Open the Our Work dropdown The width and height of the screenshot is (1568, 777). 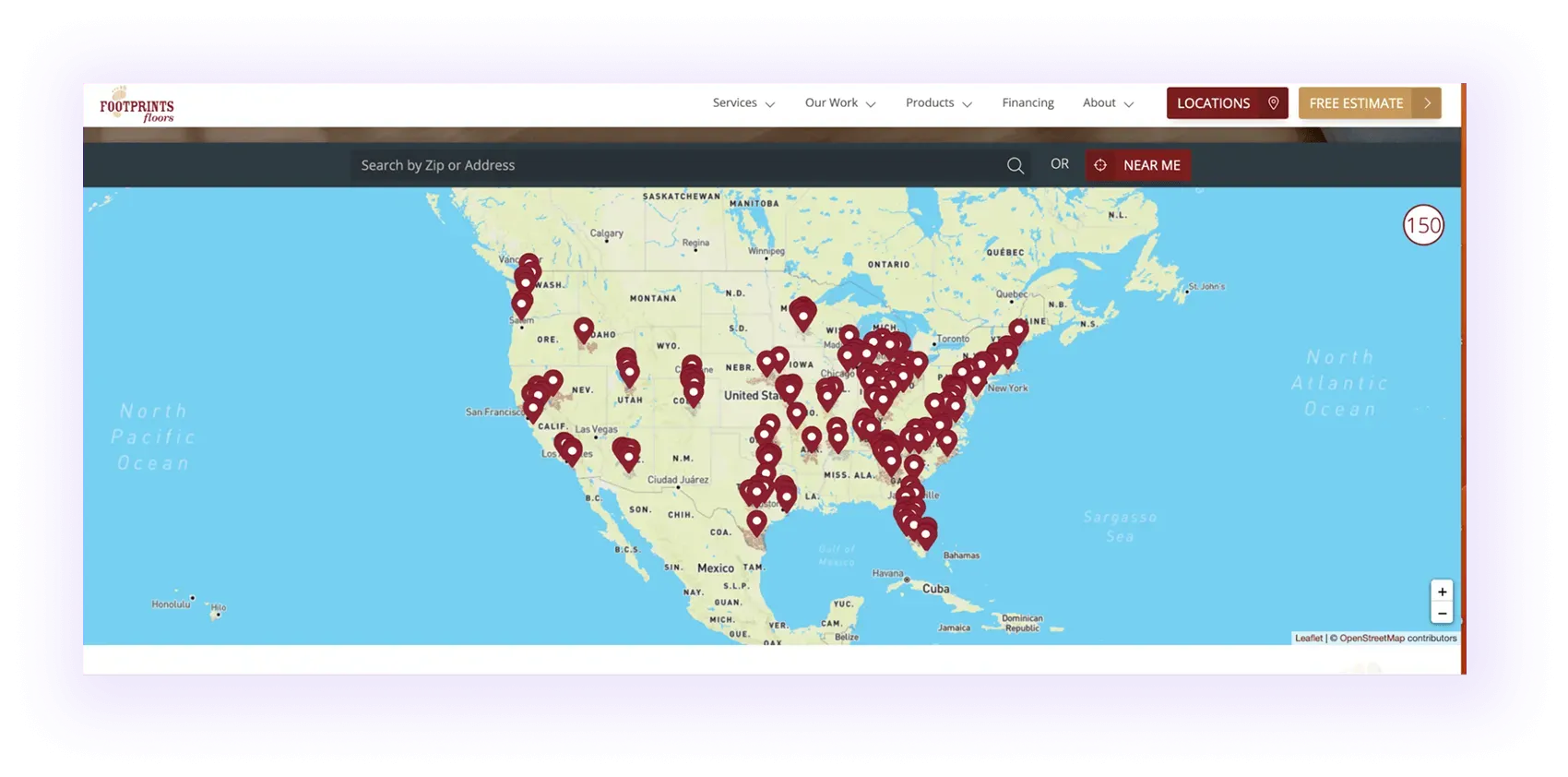(840, 102)
